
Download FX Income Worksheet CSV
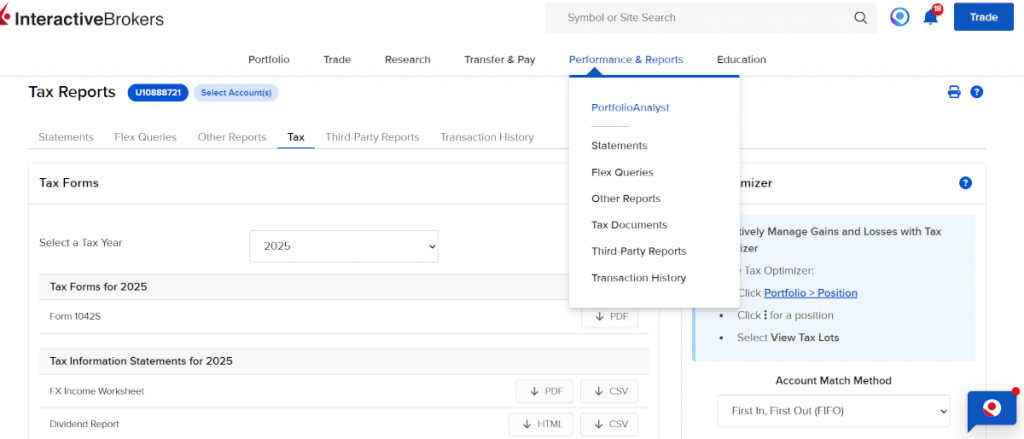609,391
